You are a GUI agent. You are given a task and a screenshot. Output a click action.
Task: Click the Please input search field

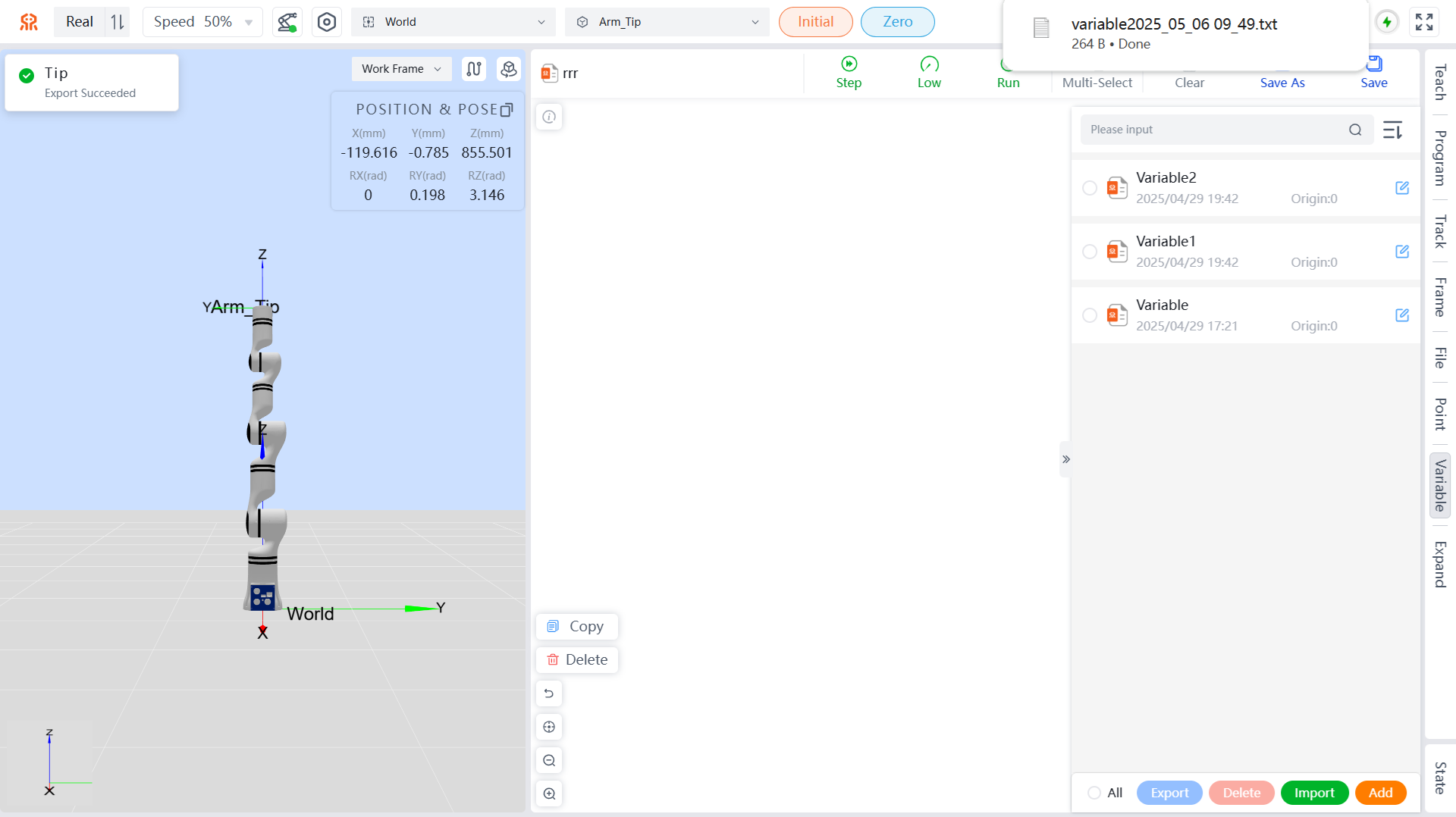pos(1213,130)
